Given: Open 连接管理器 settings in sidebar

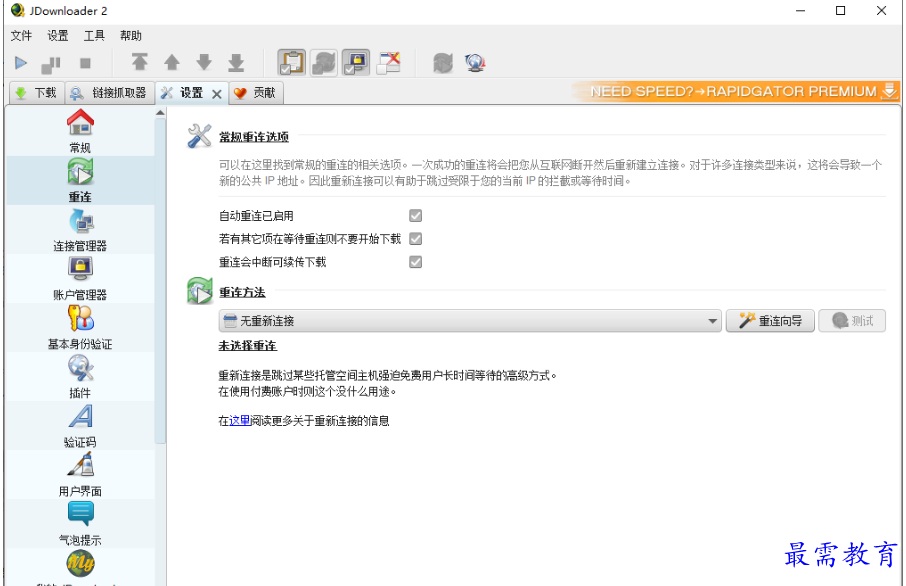Looking at the screenshot, I should [80, 229].
